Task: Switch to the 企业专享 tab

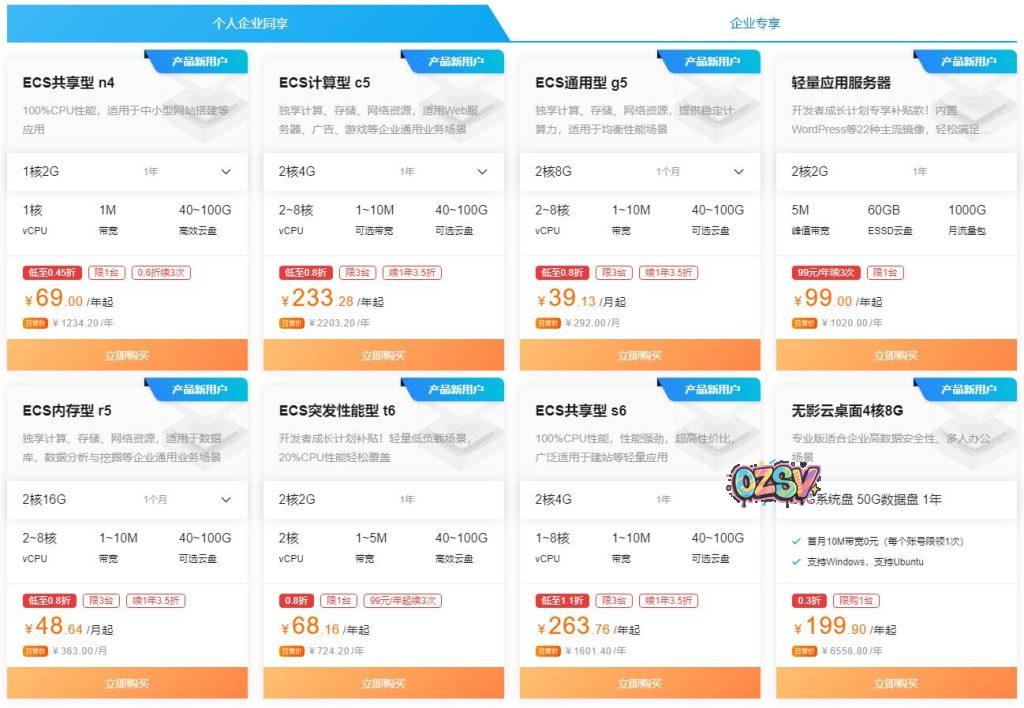Action: pos(755,23)
